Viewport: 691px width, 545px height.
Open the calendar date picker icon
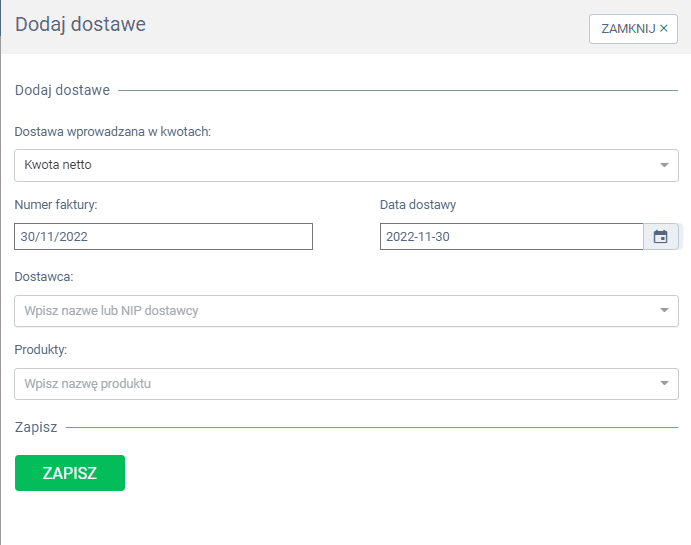(x=660, y=237)
